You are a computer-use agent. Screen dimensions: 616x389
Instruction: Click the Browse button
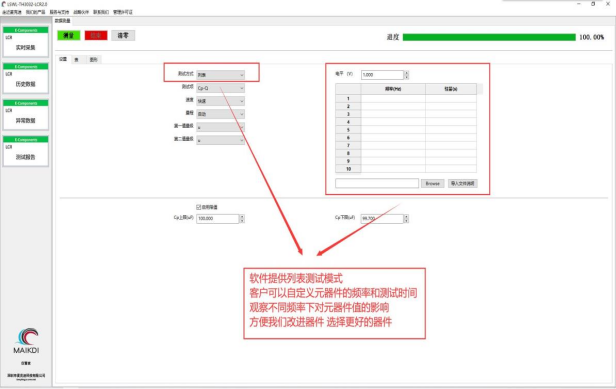click(433, 183)
